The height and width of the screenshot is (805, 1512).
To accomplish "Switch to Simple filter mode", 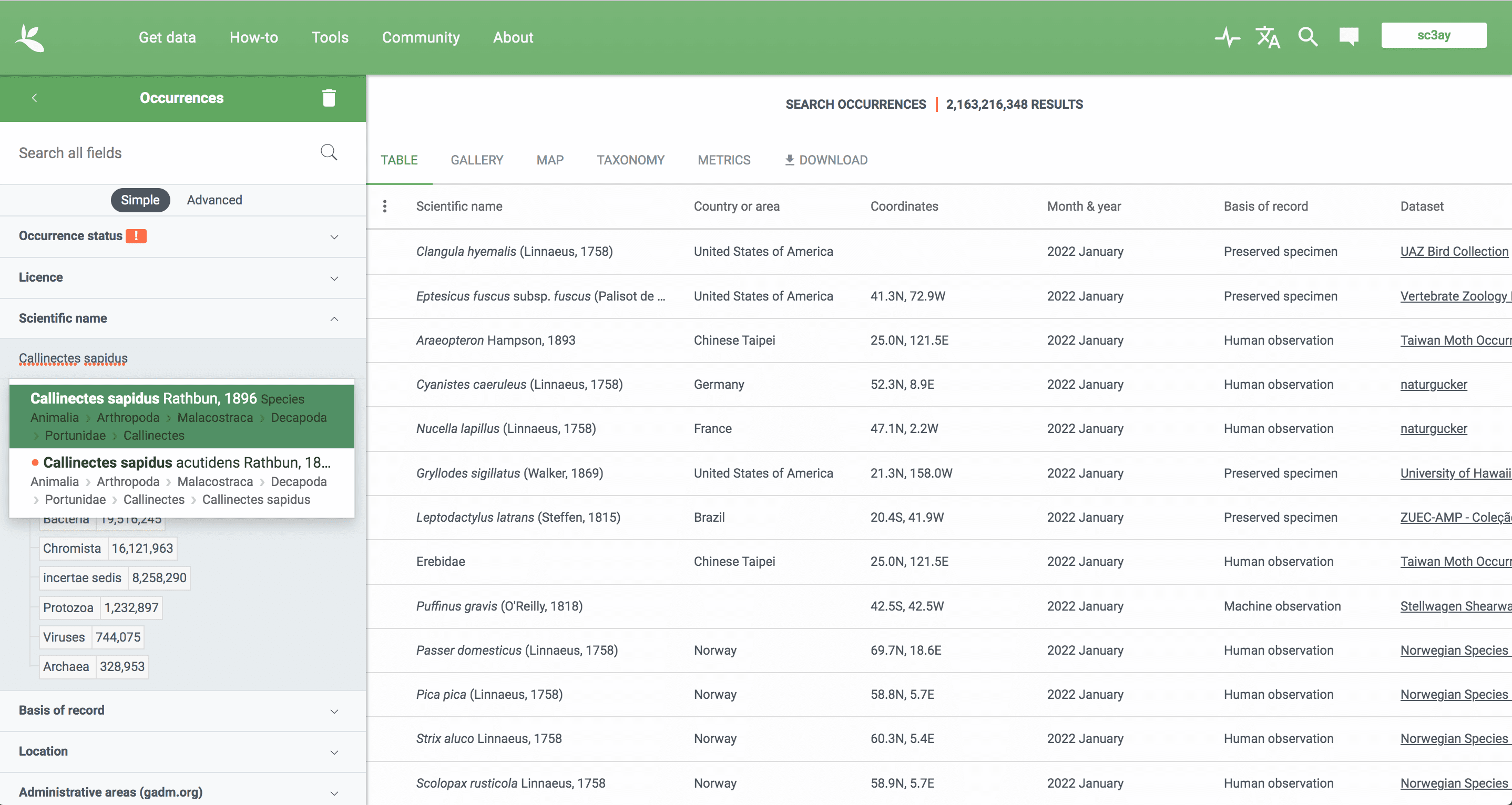I will [140, 200].
